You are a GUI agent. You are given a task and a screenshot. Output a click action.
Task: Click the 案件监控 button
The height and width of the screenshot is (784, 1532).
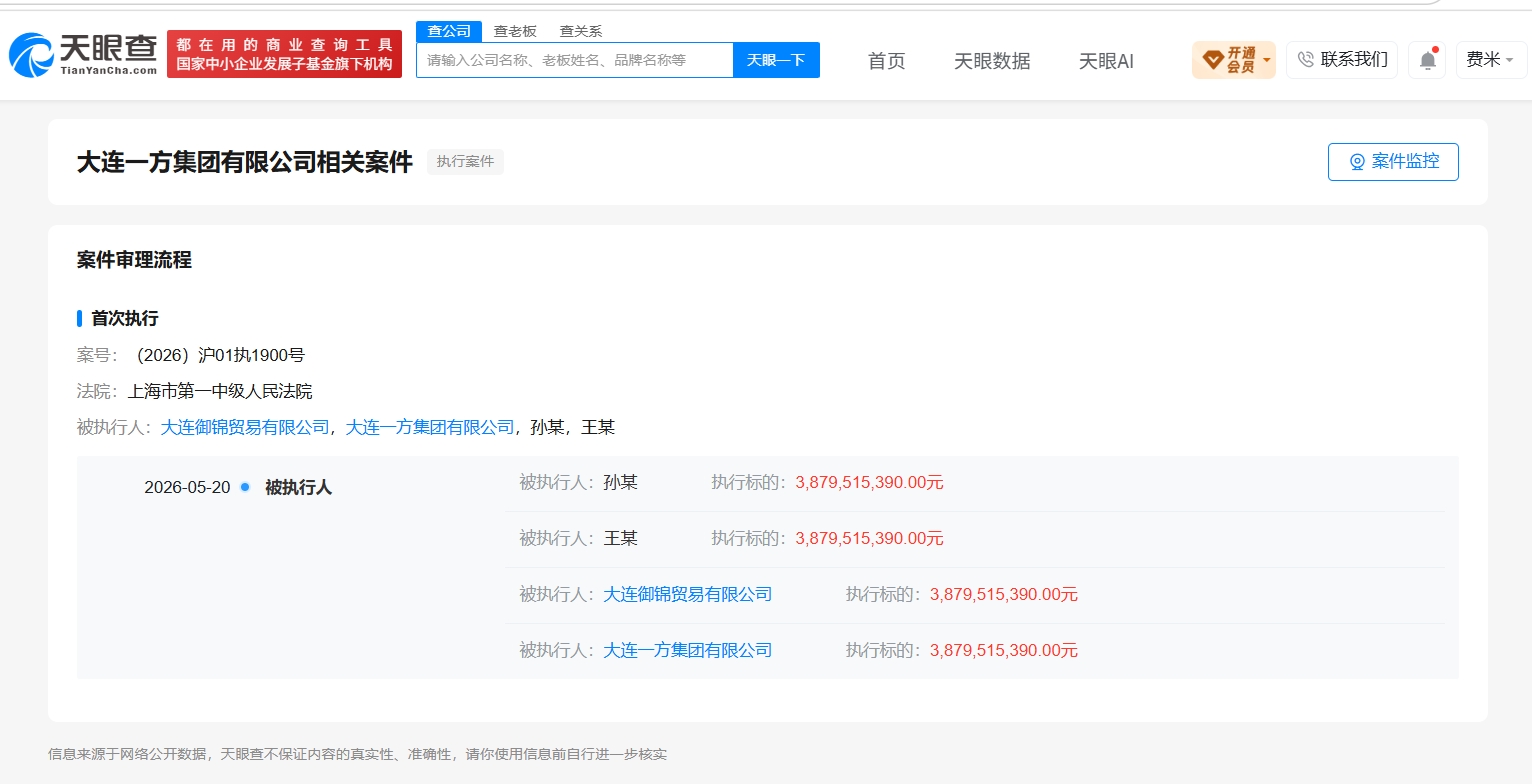coord(1393,162)
